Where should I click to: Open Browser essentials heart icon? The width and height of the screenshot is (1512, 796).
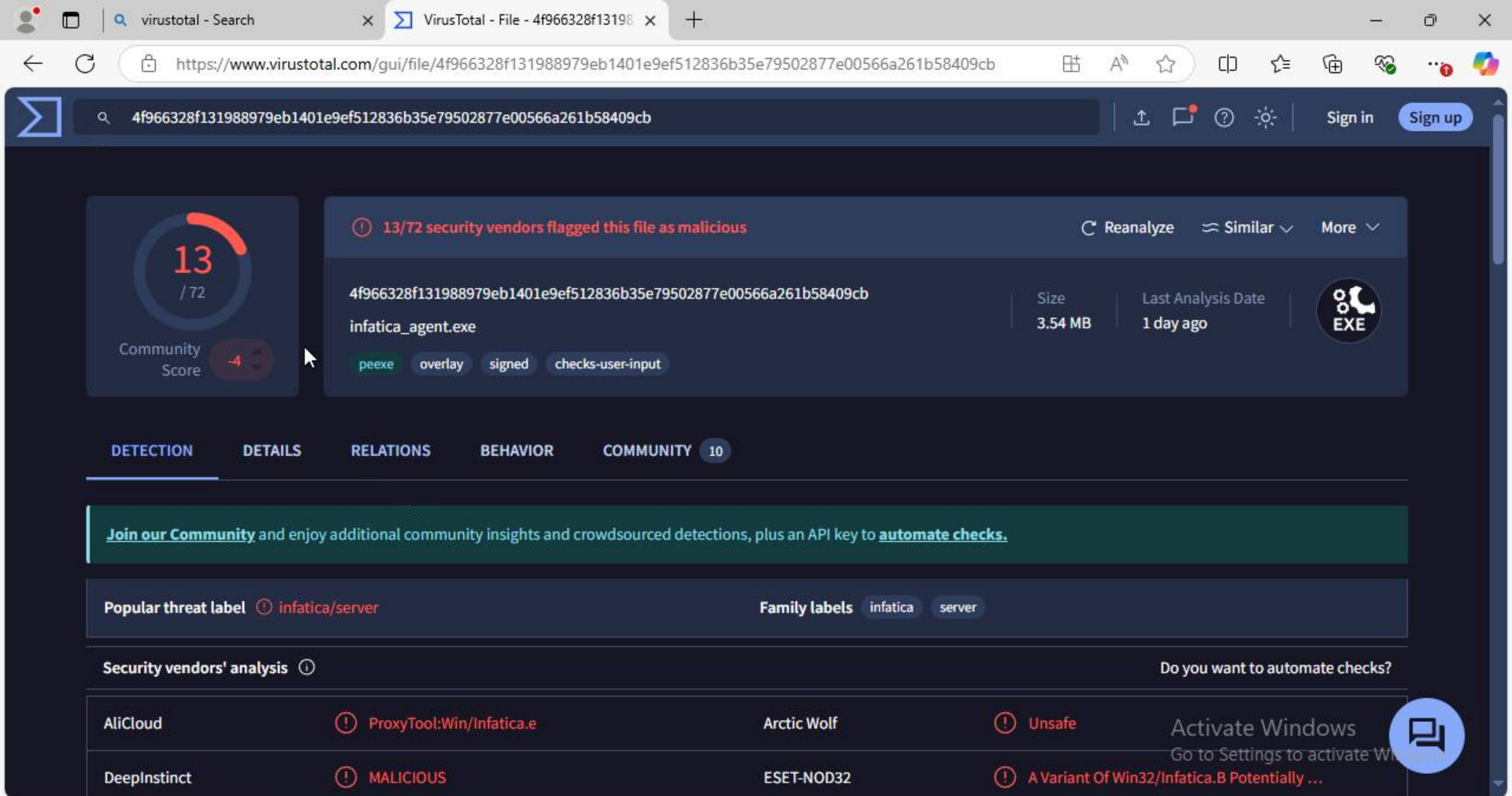click(x=1385, y=64)
